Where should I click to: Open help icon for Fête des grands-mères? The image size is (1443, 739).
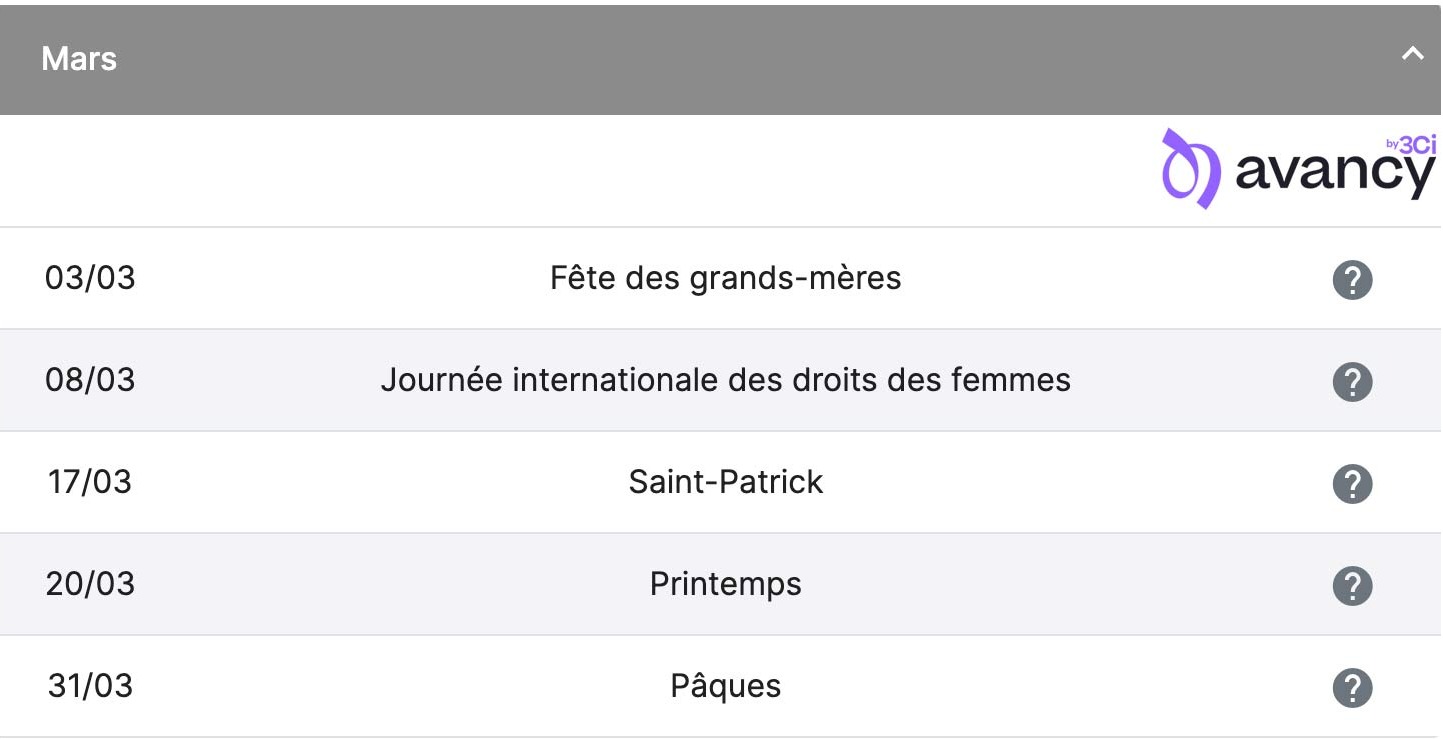(x=1352, y=280)
